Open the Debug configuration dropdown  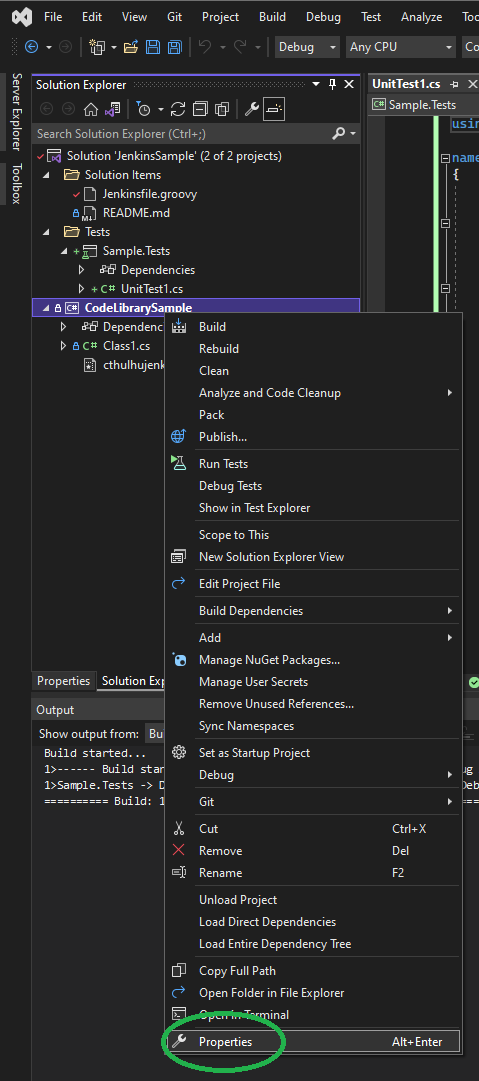click(307, 47)
